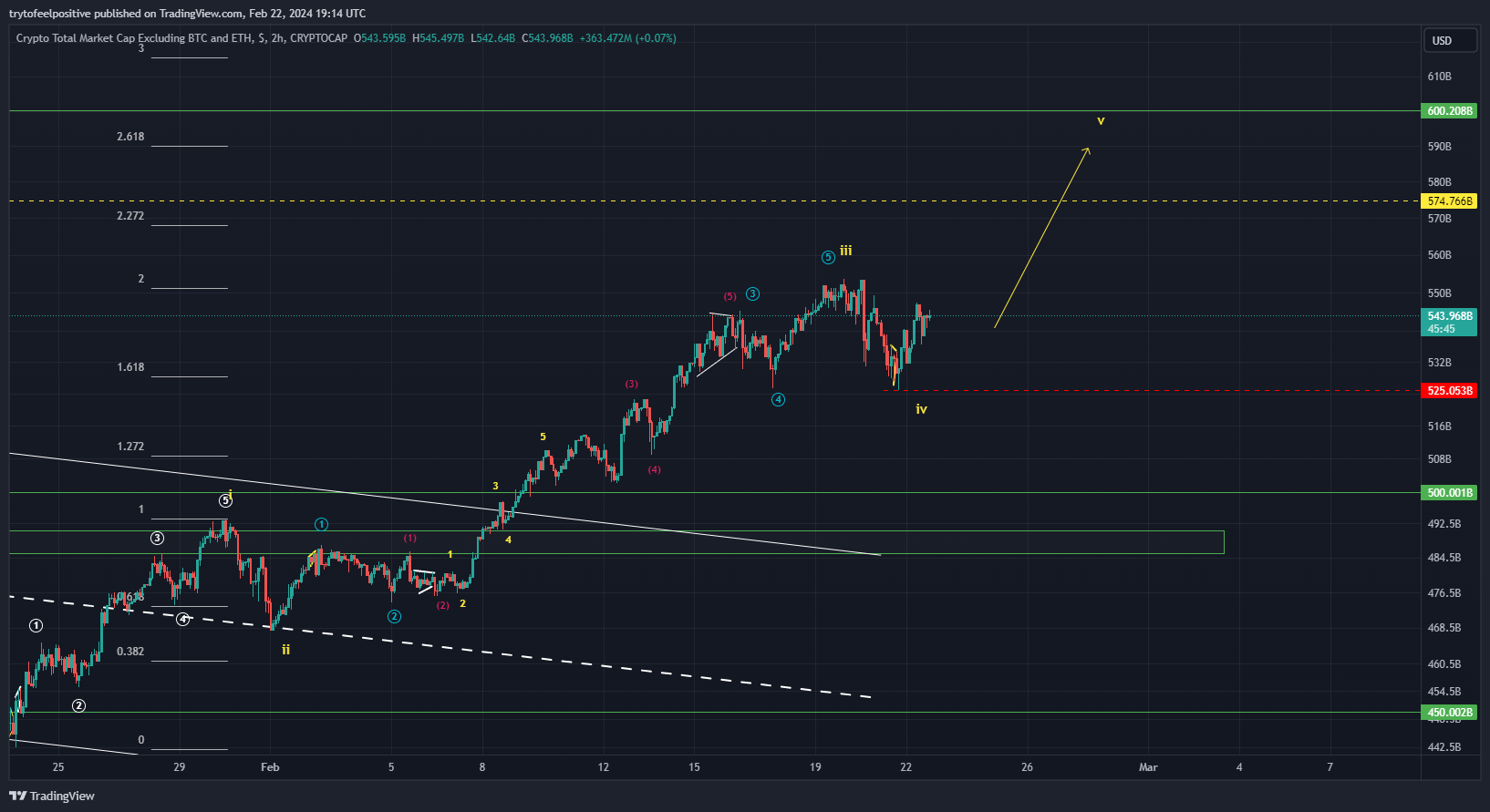
Task: Click the green 500.001B price label
Action: pyautogui.click(x=1449, y=493)
